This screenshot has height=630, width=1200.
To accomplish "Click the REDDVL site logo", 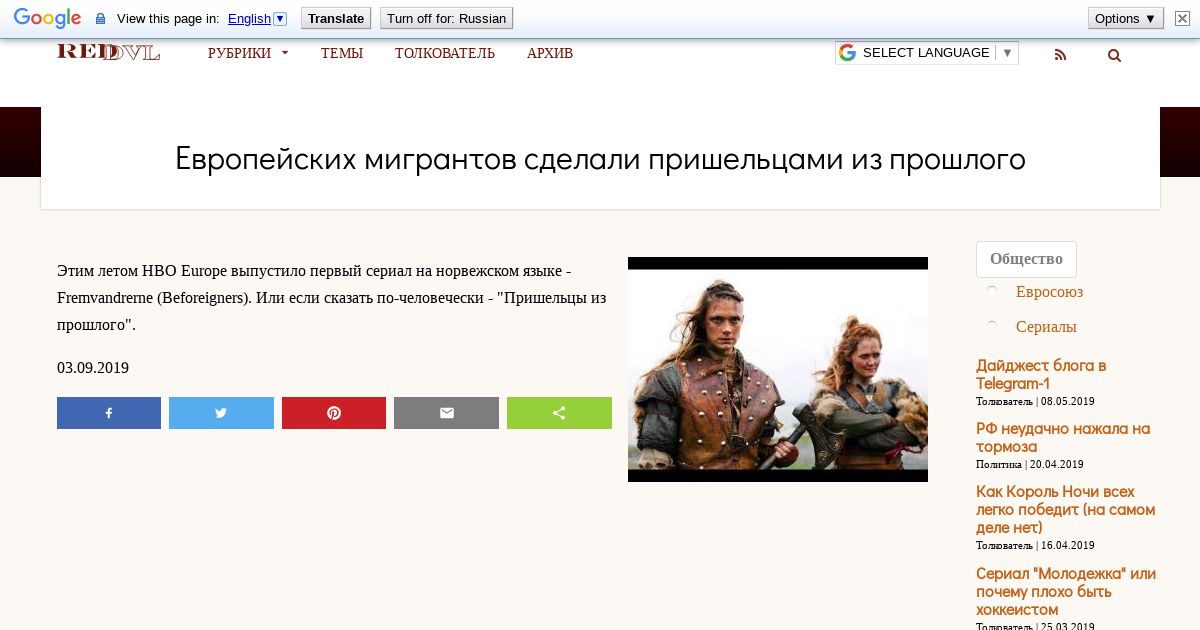I will click(x=108, y=52).
